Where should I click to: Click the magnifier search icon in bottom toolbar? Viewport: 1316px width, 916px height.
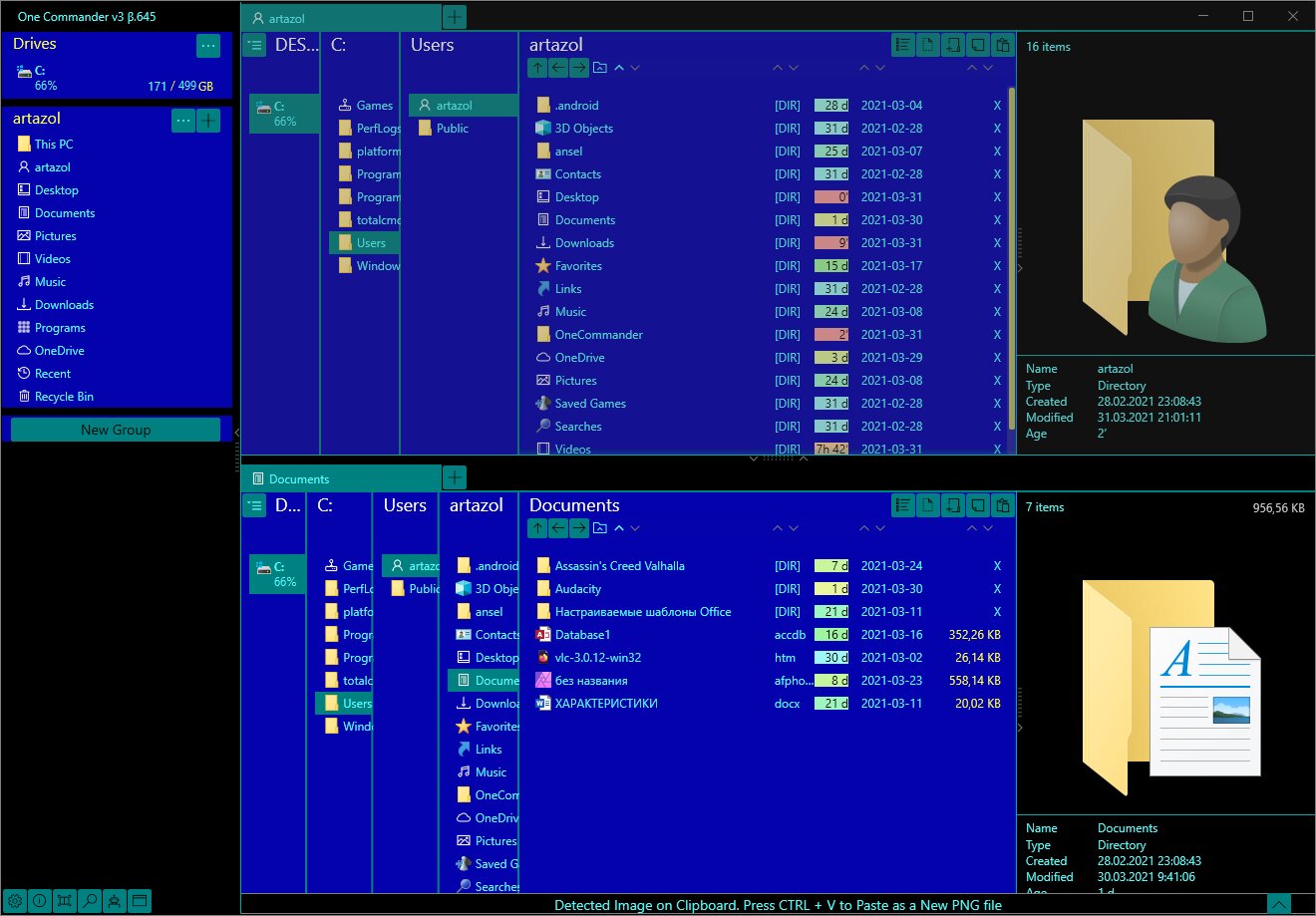pyautogui.click(x=90, y=901)
